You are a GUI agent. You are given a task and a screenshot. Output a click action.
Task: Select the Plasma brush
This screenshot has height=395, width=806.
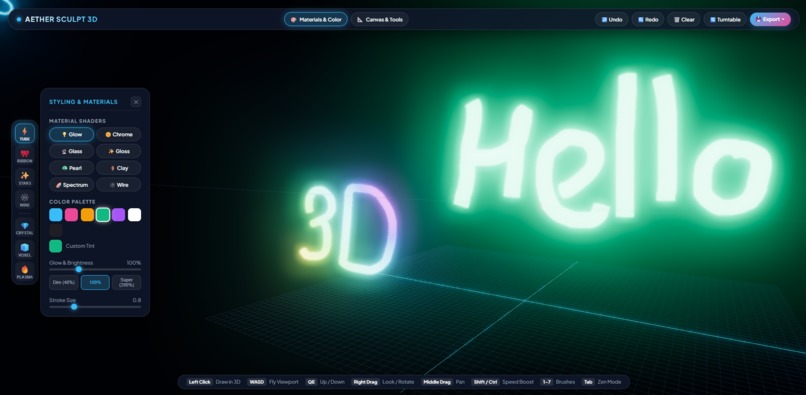(x=25, y=272)
